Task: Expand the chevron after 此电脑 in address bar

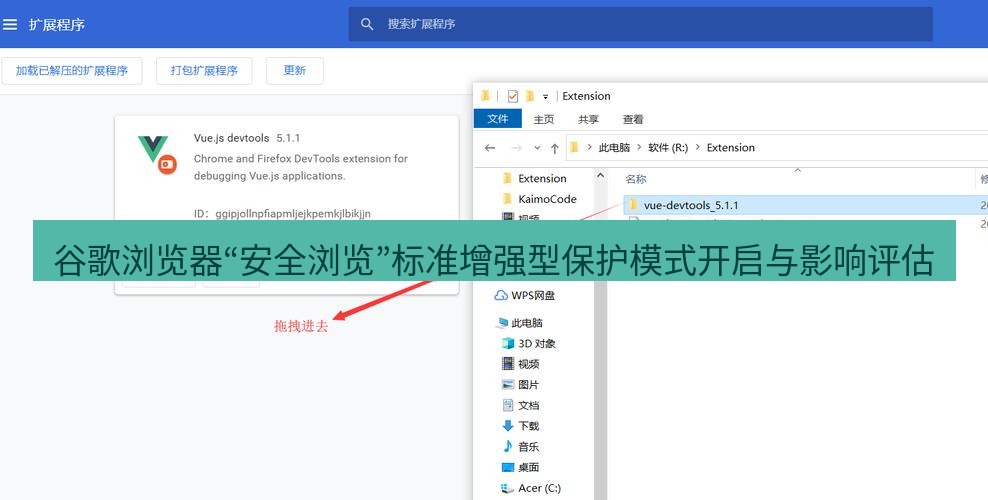Action: (639, 147)
